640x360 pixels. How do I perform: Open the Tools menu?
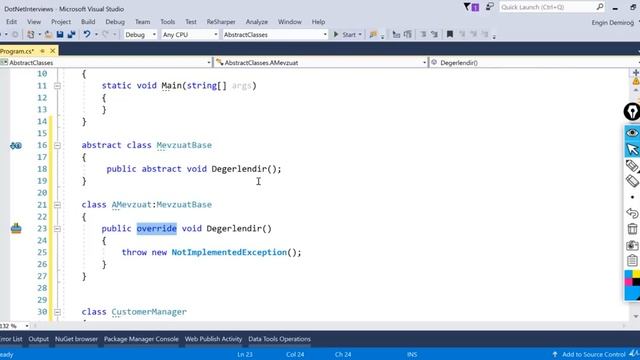tap(167, 22)
